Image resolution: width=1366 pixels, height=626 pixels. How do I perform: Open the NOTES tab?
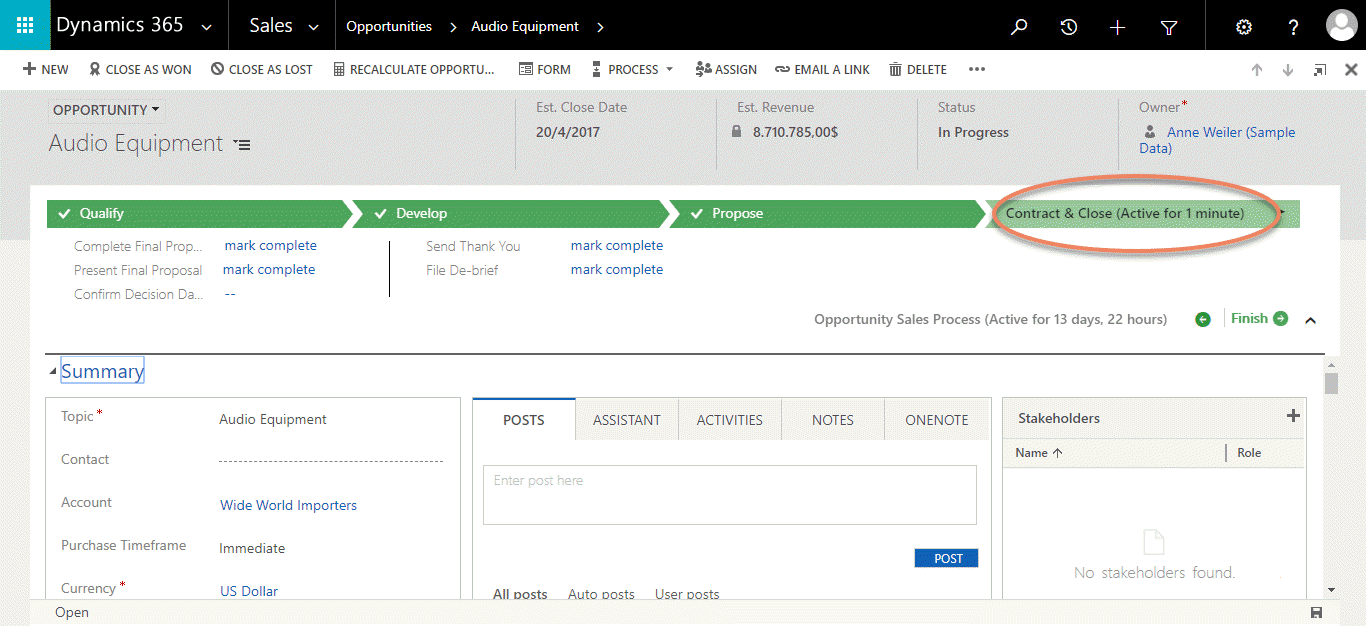pos(832,419)
